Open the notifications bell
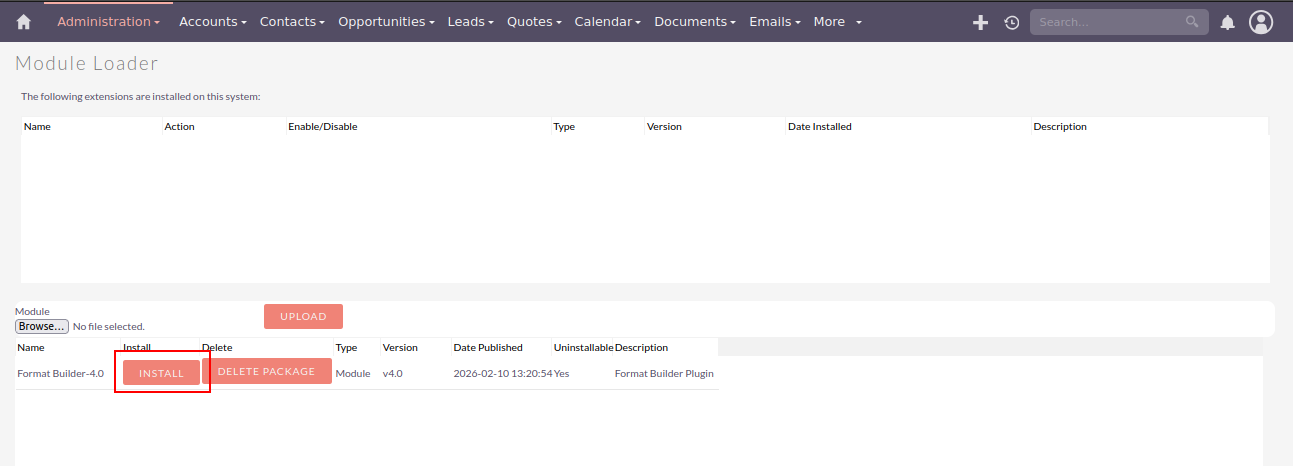This screenshot has height=466, width=1293. [x=1227, y=22]
